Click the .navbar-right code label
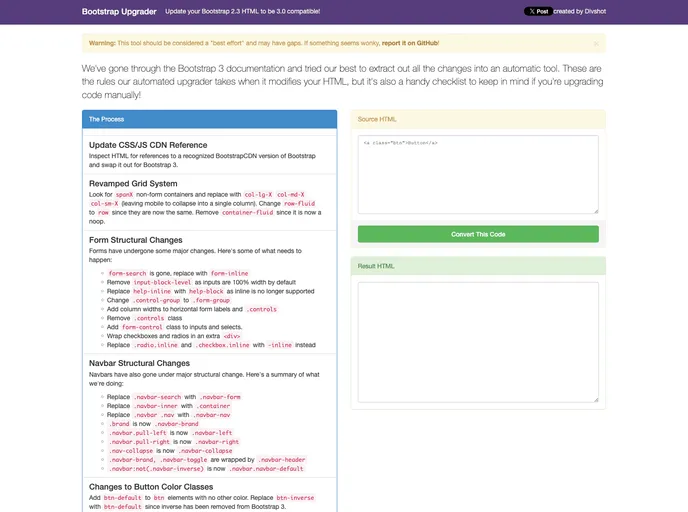Screen dimensions: 688x512 pos(218,442)
